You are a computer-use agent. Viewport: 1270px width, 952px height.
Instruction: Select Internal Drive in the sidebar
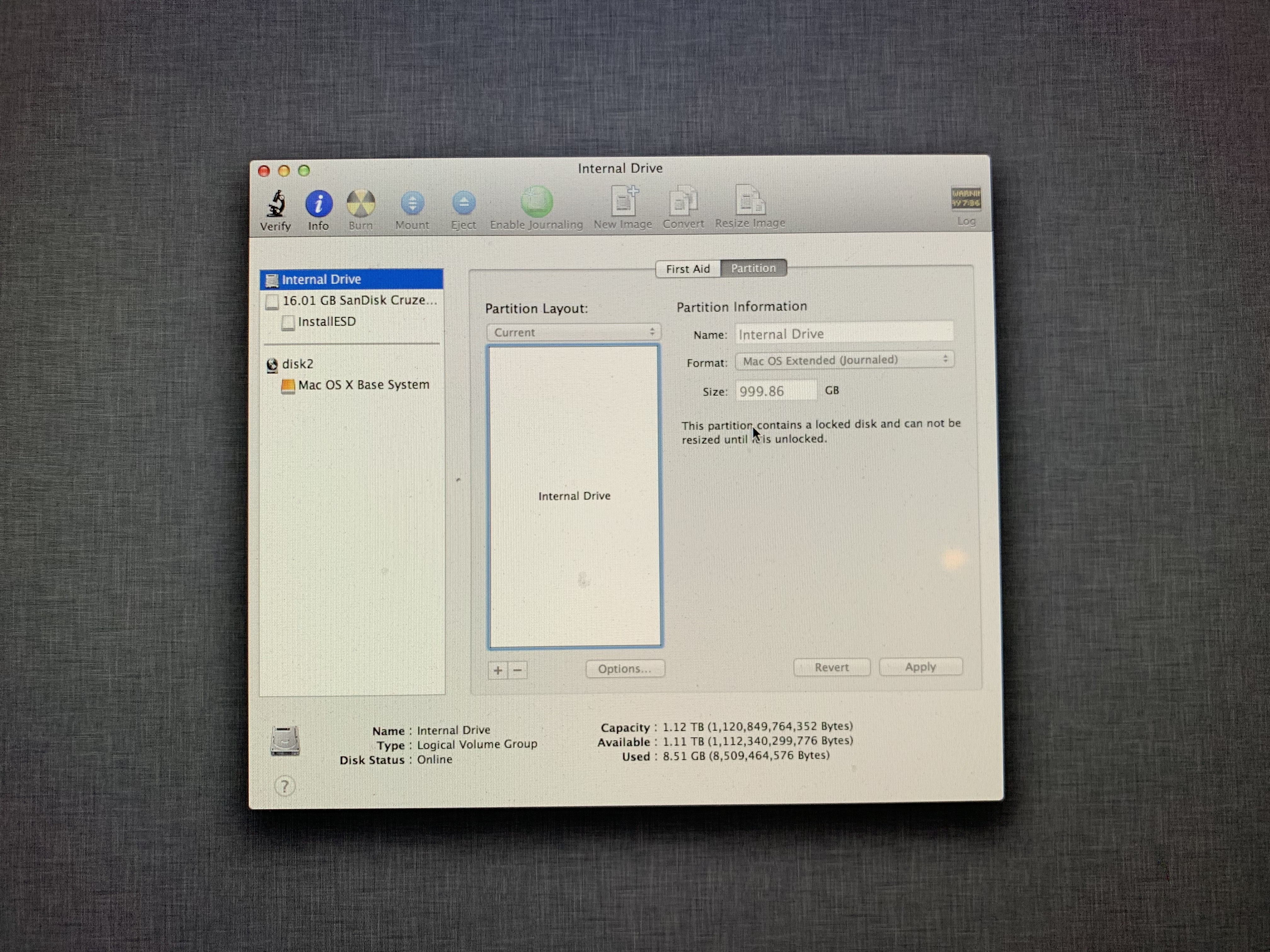tap(352, 280)
